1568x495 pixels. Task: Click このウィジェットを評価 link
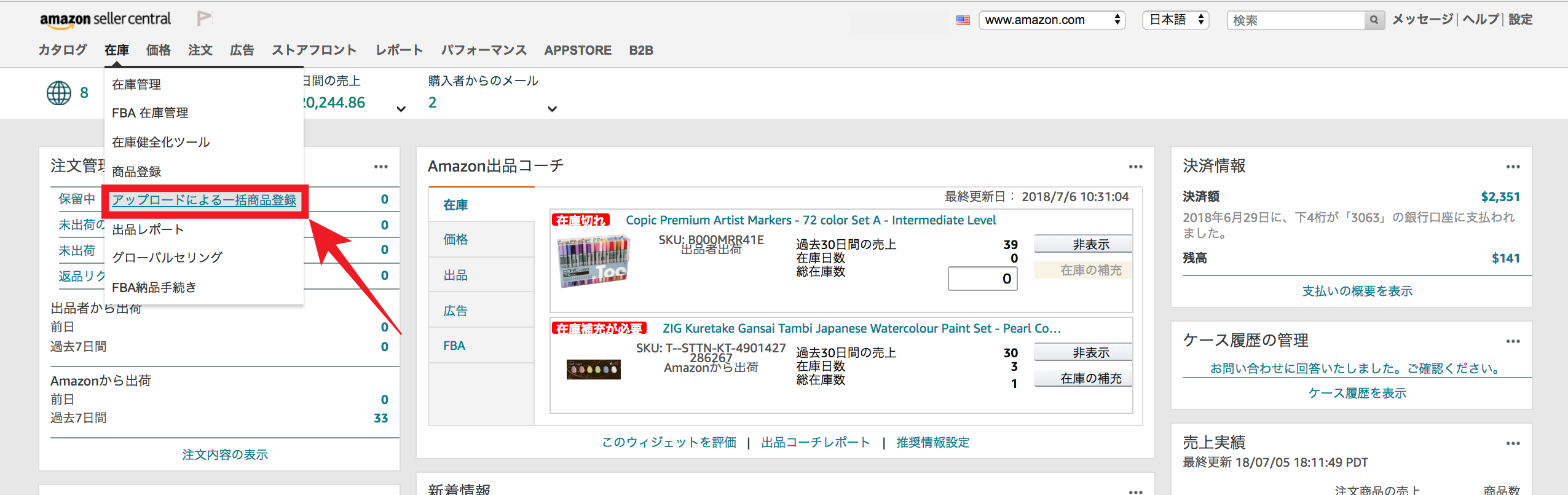pos(669,442)
